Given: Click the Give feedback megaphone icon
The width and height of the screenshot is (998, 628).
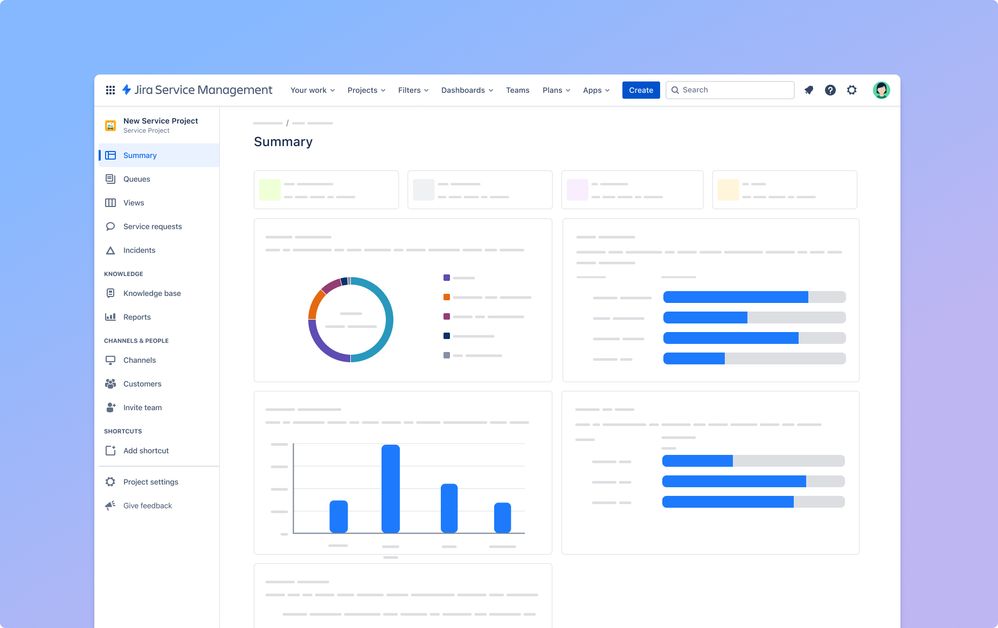Looking at the screenshot, I should [x=110, y=505].
